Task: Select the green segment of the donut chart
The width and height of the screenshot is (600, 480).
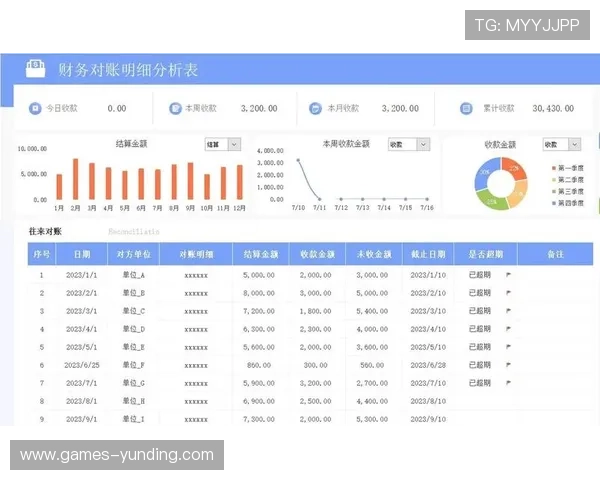Action: (x=492, y=201)
